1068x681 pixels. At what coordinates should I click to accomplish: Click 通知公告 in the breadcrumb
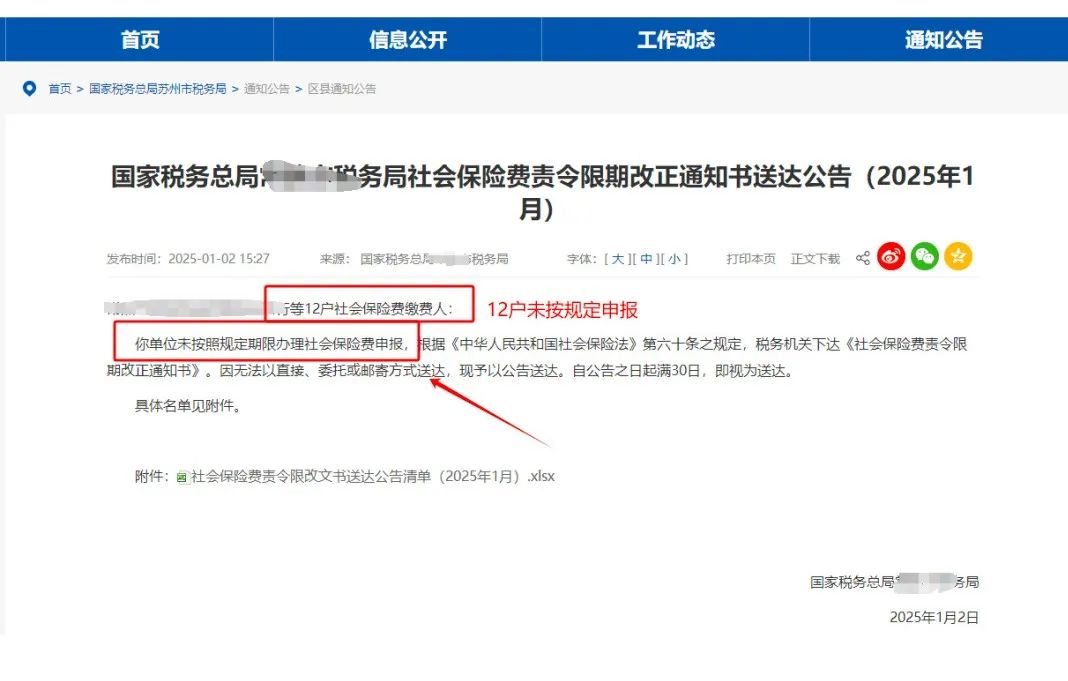(x=267, y=89)
